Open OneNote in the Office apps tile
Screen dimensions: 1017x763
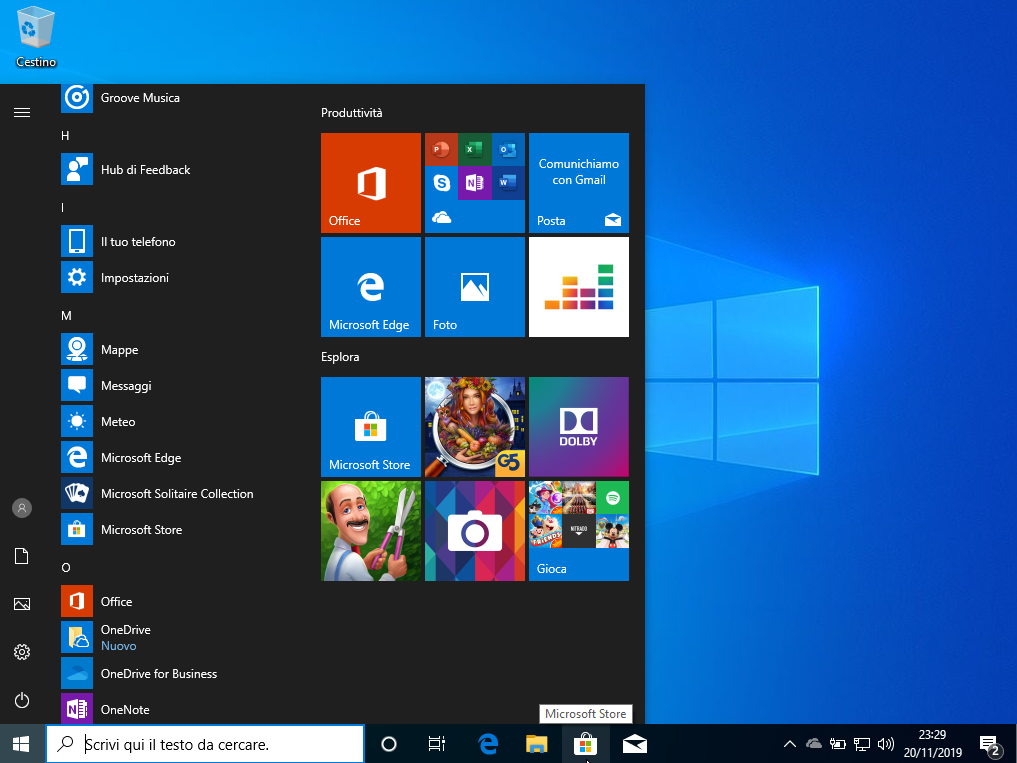[x=475, y=183]
